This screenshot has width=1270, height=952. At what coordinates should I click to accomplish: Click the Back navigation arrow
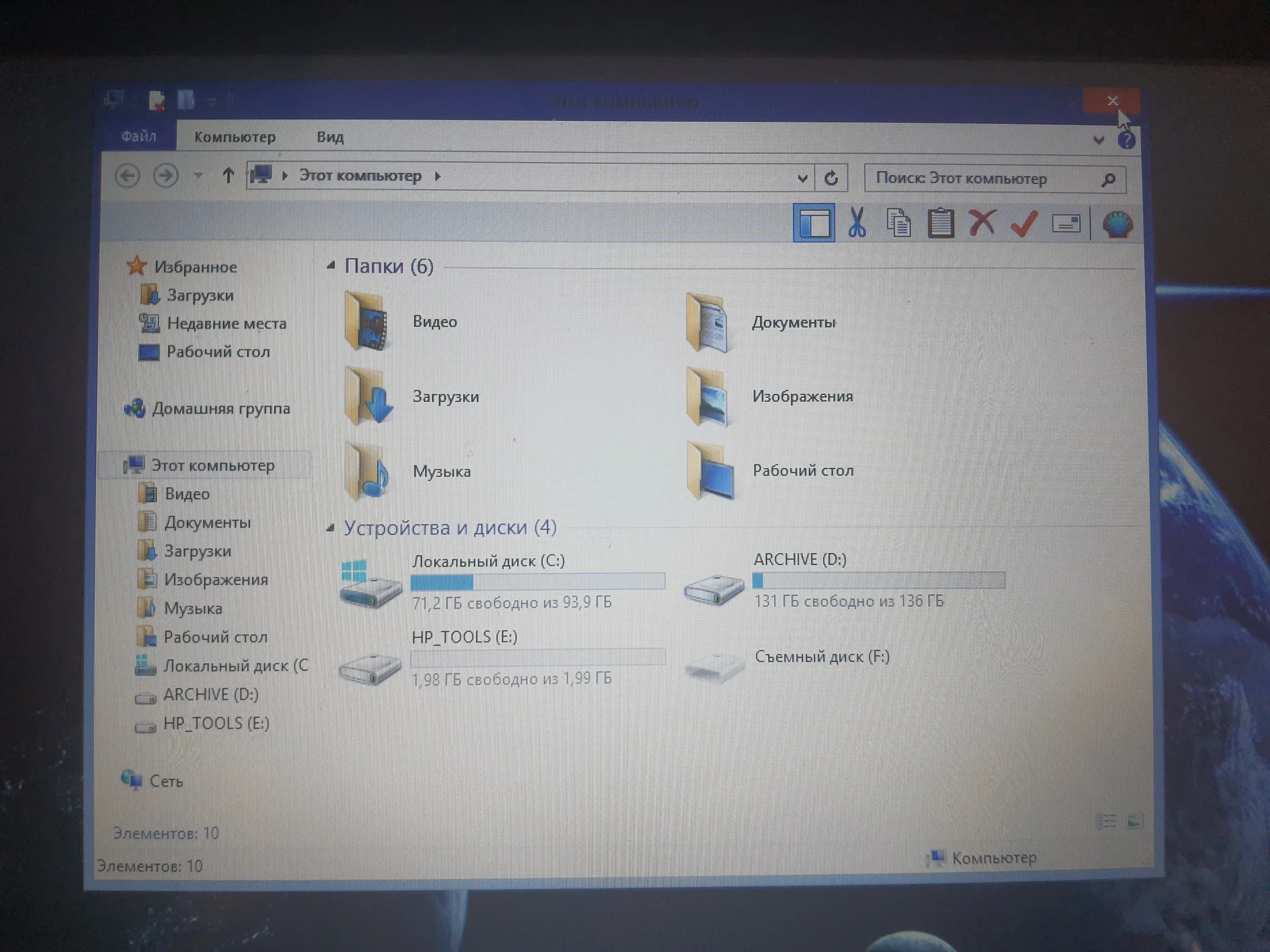(x=127, y=176)
